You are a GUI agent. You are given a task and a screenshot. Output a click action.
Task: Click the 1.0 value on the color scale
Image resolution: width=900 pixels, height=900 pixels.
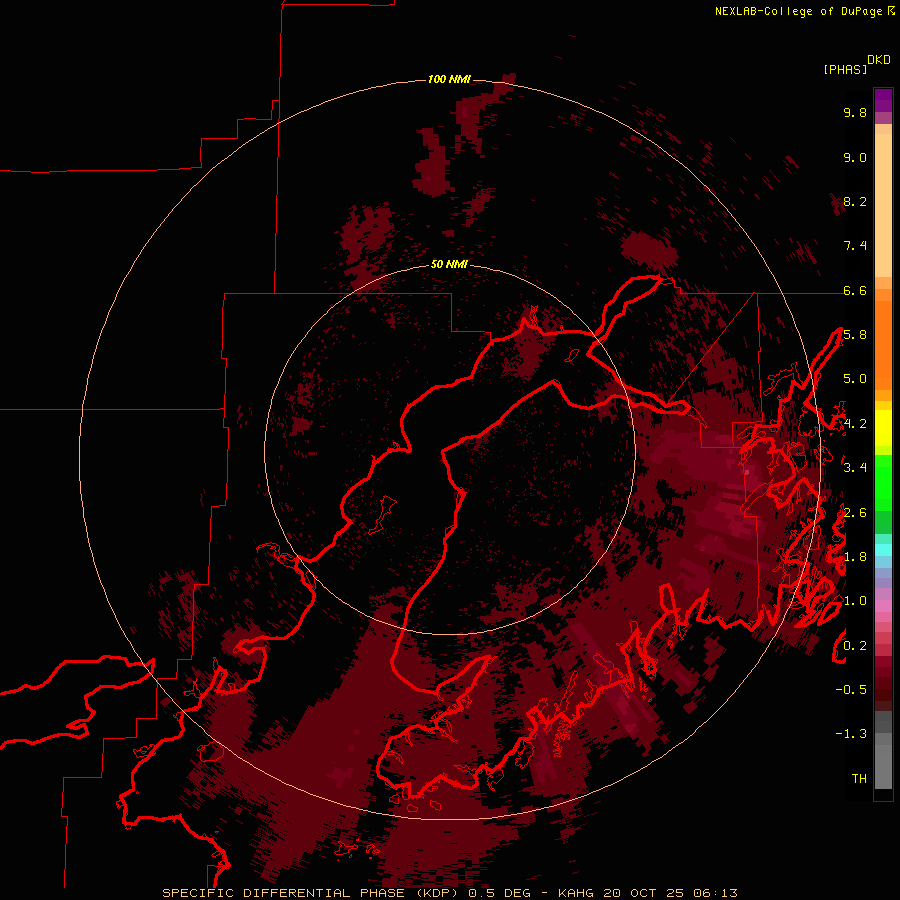coord(855,601)
